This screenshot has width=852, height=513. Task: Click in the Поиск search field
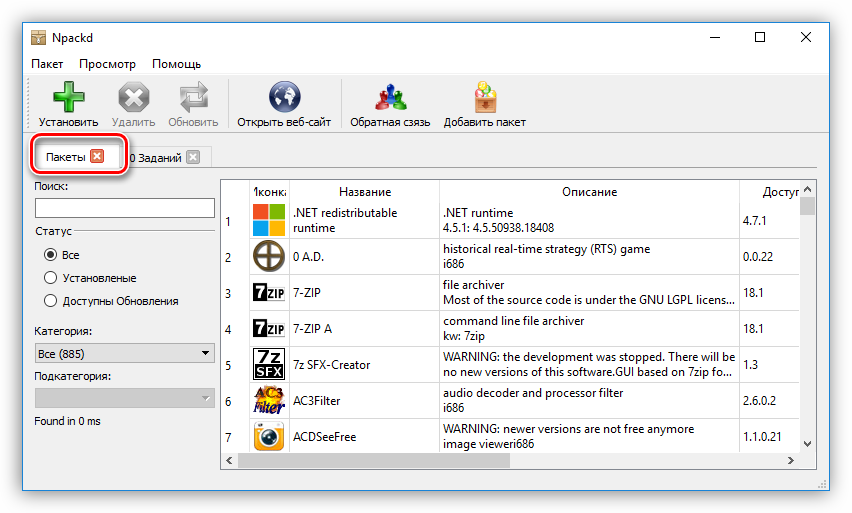(125, 208)
